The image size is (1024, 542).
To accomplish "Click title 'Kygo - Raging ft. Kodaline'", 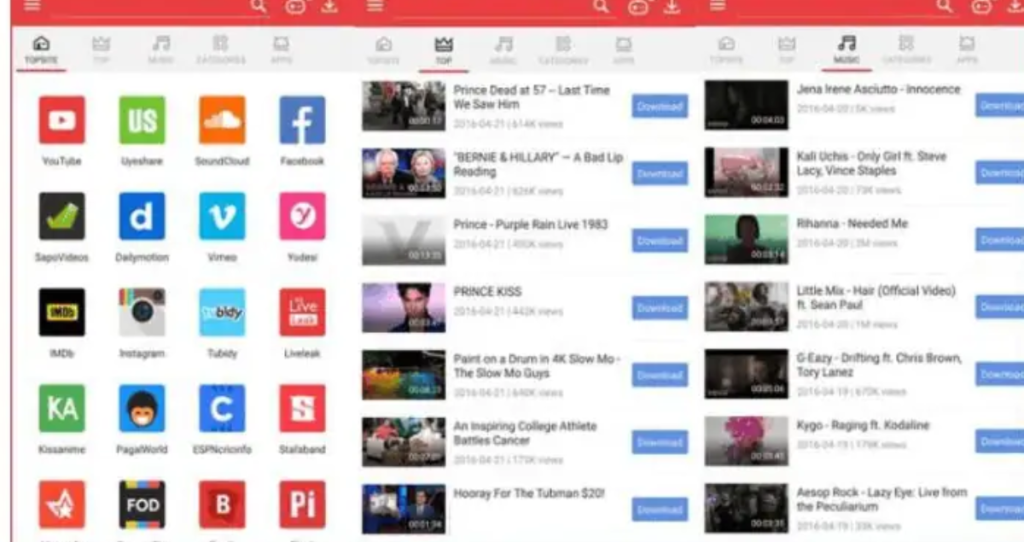I will pyautogui.click(x=863, y=426).
